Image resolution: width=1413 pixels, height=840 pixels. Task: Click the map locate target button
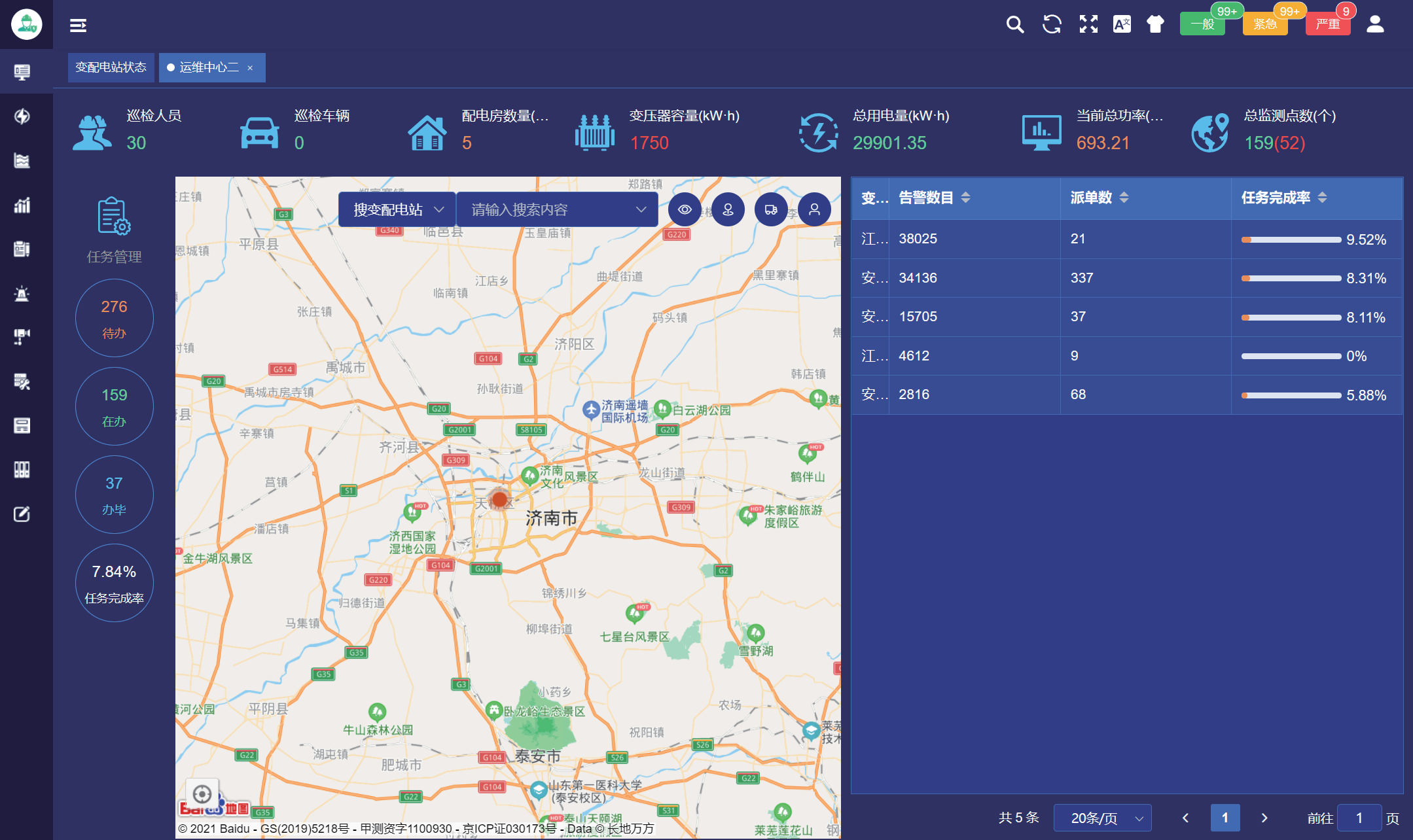tap(202, 794)
